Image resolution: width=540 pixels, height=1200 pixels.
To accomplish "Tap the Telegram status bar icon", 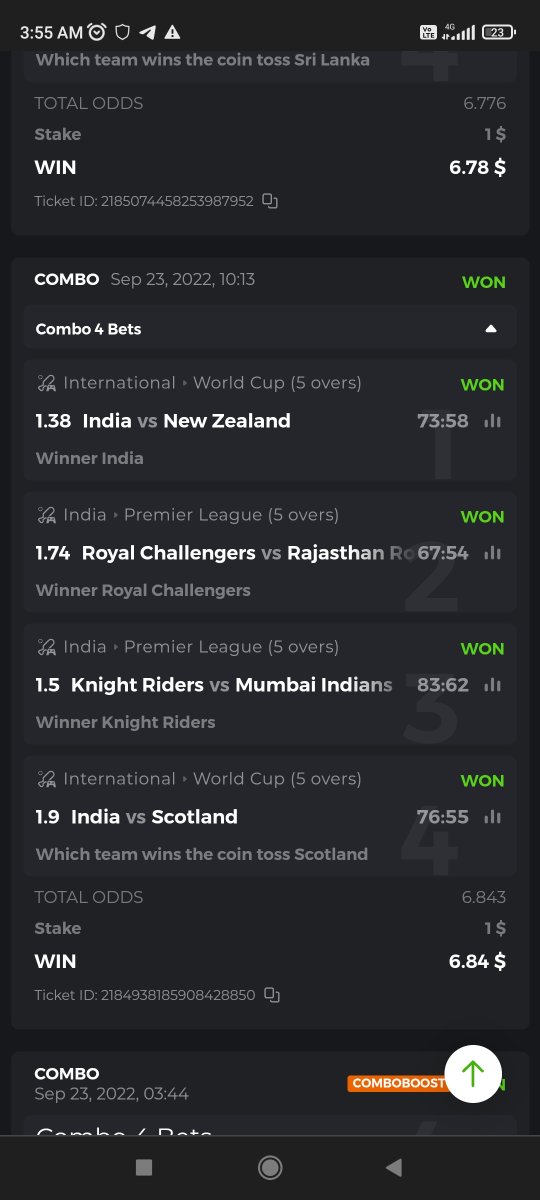I will click(x=148, y=32).
